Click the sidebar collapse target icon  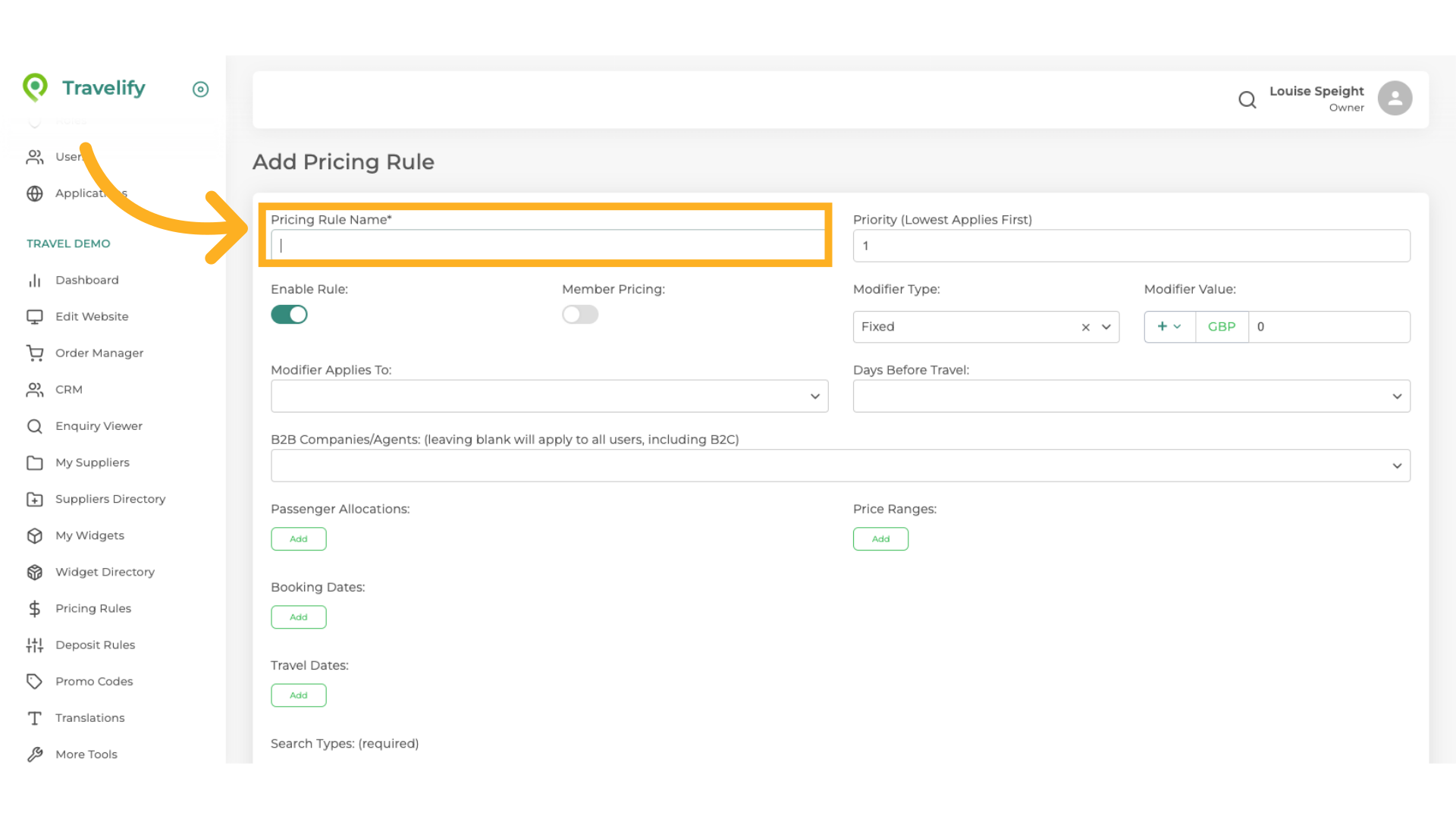[200, 89]
